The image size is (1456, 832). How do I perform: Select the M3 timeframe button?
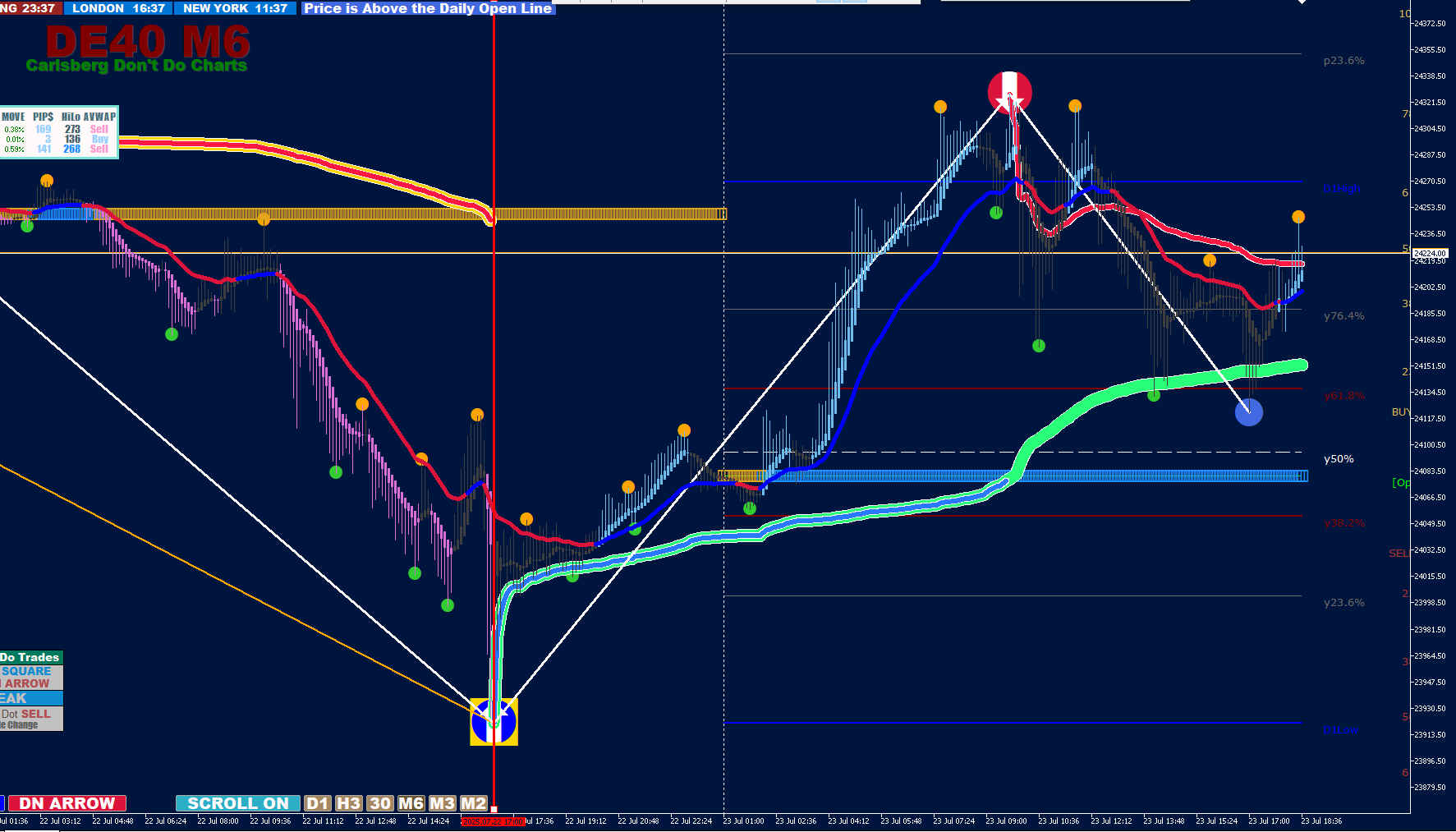pos(442,803)
